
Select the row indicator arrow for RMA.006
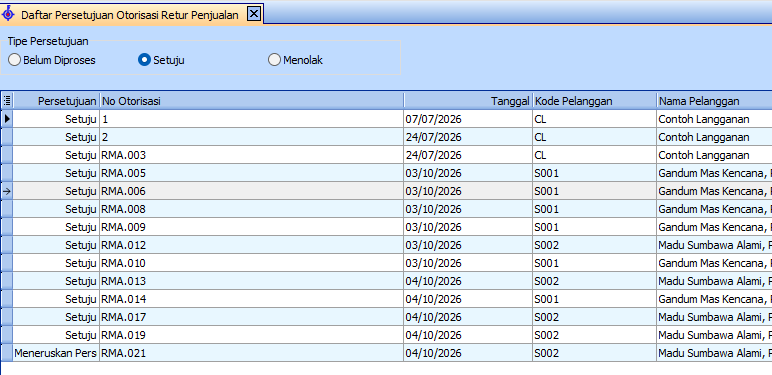coord(7,191)
